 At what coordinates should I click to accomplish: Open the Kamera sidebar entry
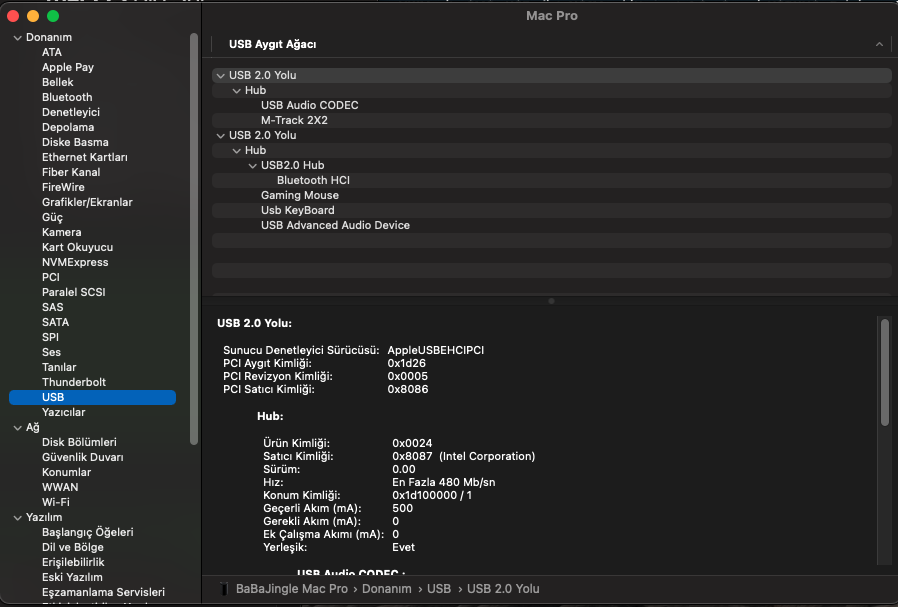pyautogui.click(x=61, y=232)
